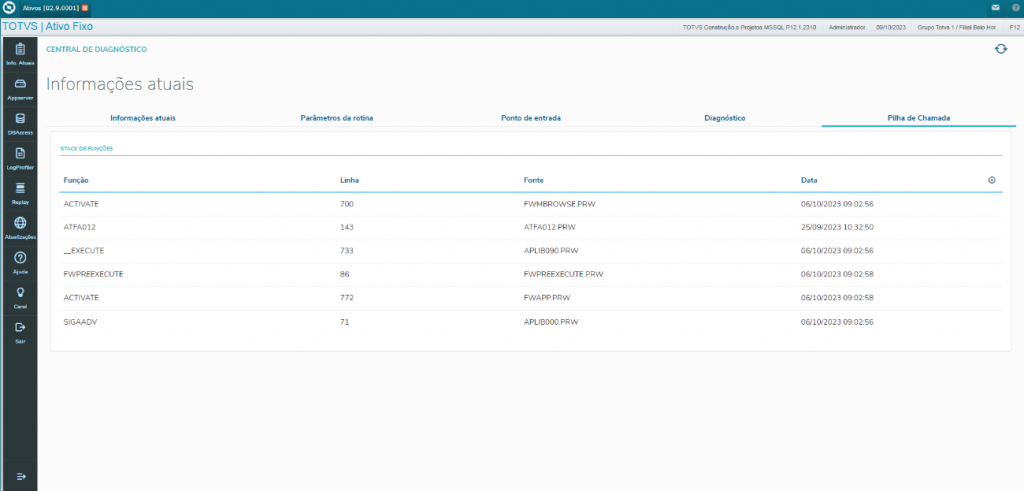
Task: Click TOTVS Construção e Projetos environment text
Action: click(x=748, y=27)
